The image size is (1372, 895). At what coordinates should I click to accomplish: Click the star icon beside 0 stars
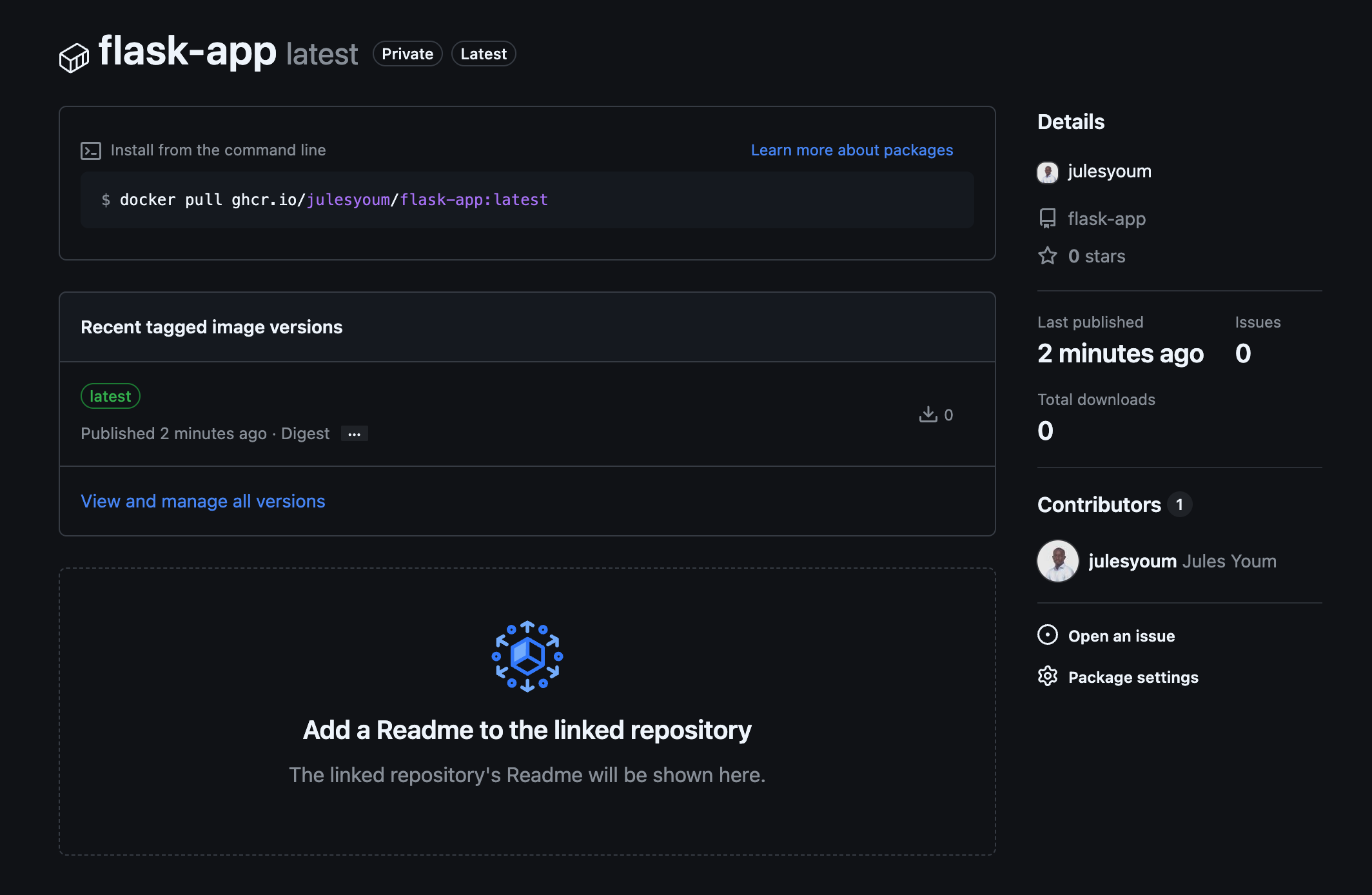pos(1048,256)
